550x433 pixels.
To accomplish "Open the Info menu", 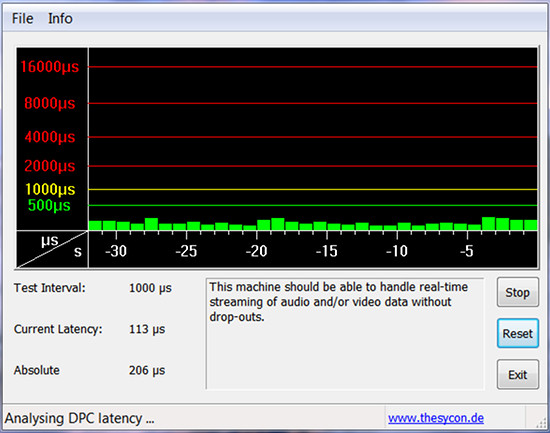I will pos(60,19).
